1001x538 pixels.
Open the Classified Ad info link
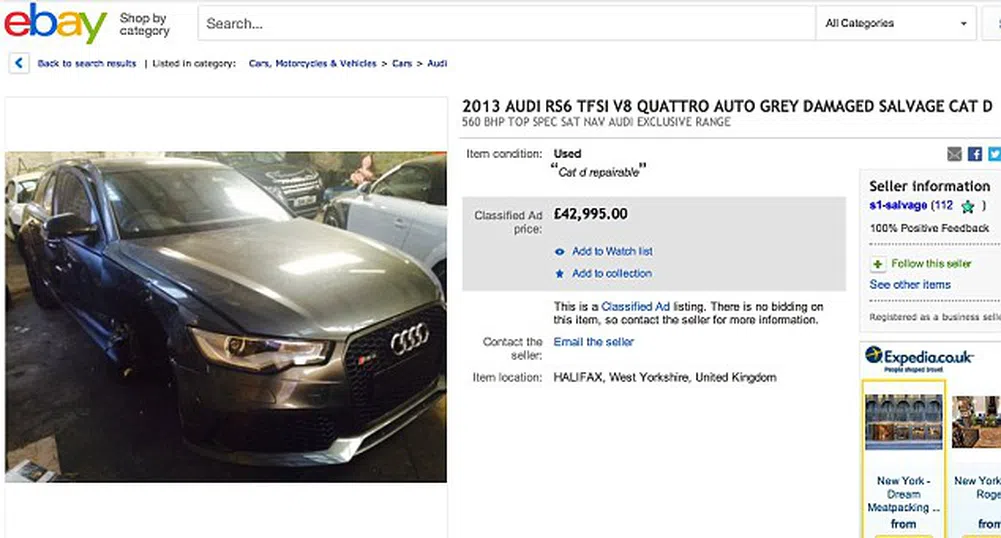click(635, 306)
